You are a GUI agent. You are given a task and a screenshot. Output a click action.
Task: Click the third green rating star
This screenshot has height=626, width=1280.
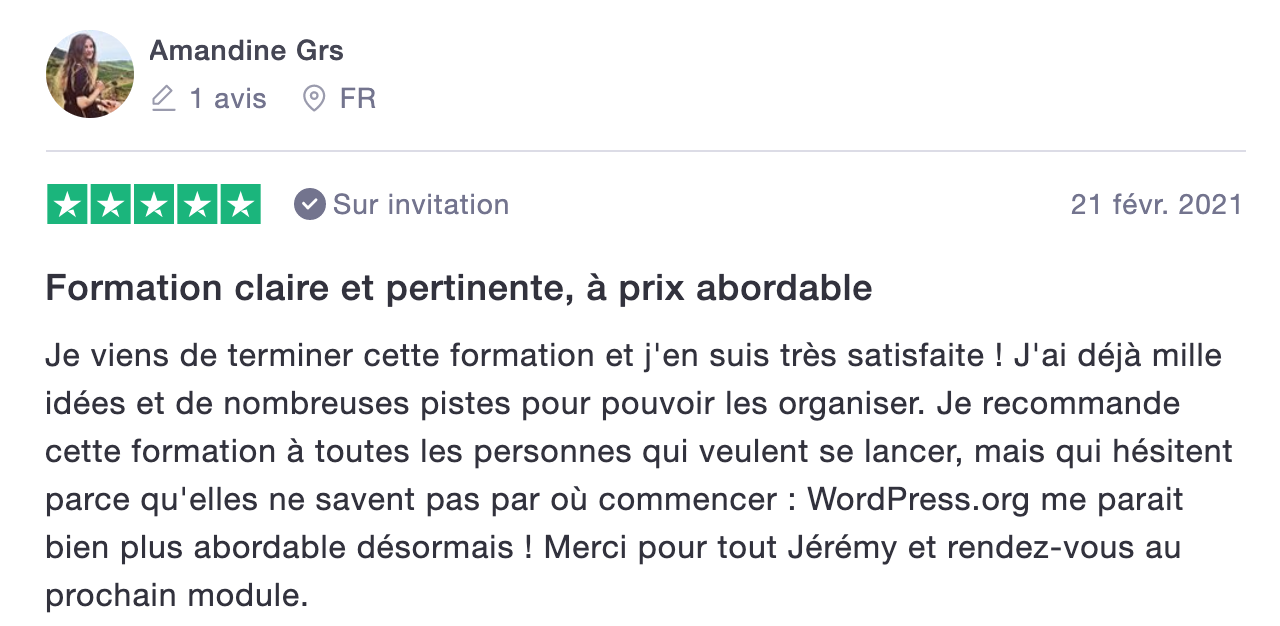click(x=153, y=205)
